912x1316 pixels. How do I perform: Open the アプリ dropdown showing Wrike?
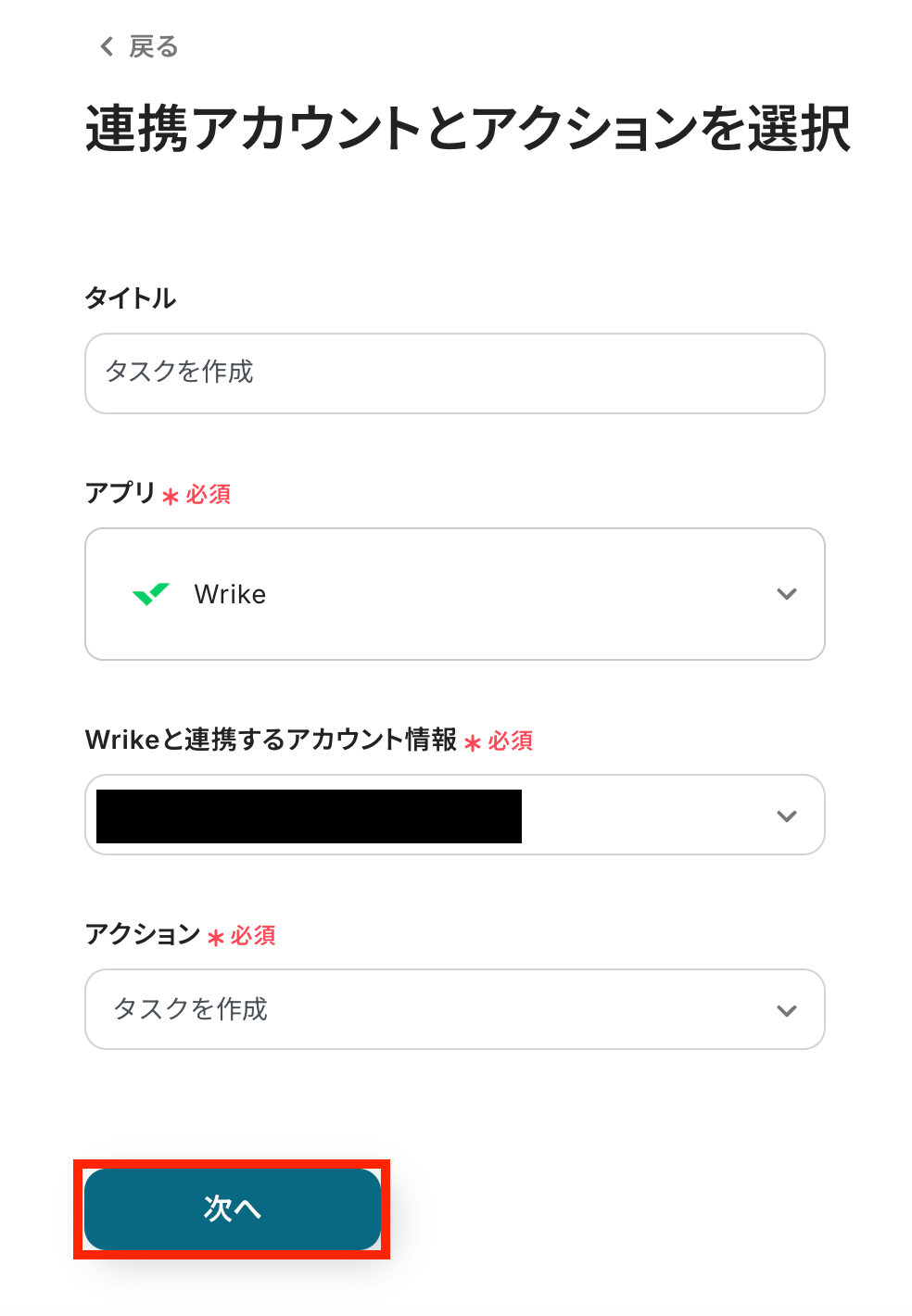(x=454, y=593)
